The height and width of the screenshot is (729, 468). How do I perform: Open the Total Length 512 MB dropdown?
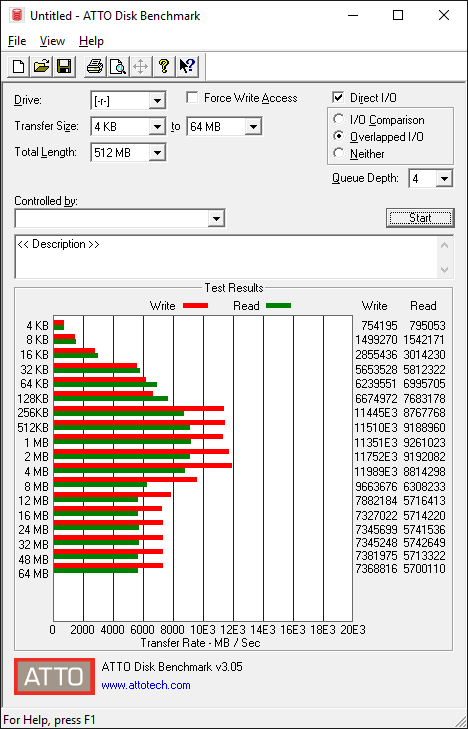pos(158,152)
